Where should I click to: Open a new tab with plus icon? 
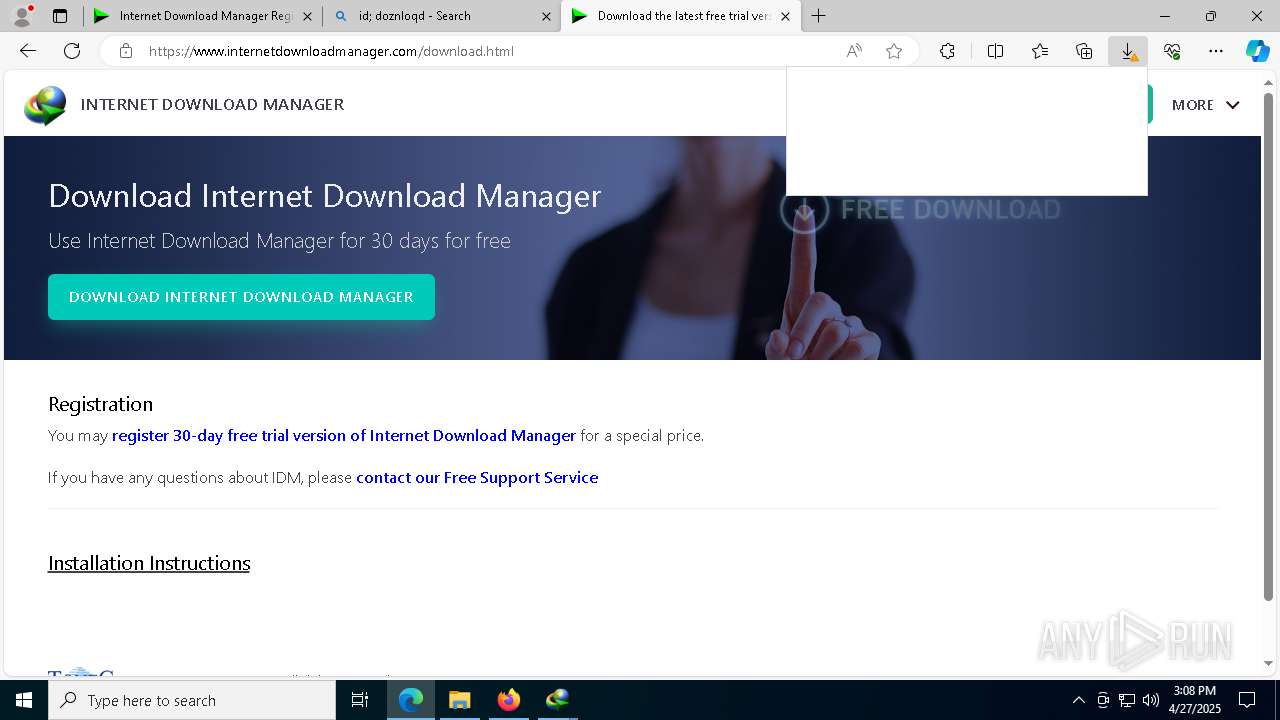819,16
